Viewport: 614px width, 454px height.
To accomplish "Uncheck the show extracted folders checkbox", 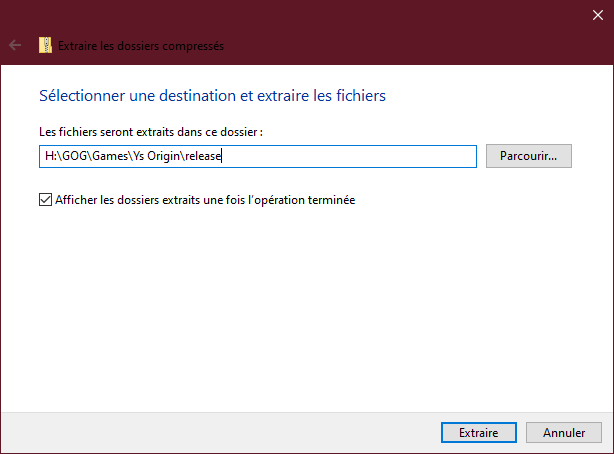I will (45, 199).
